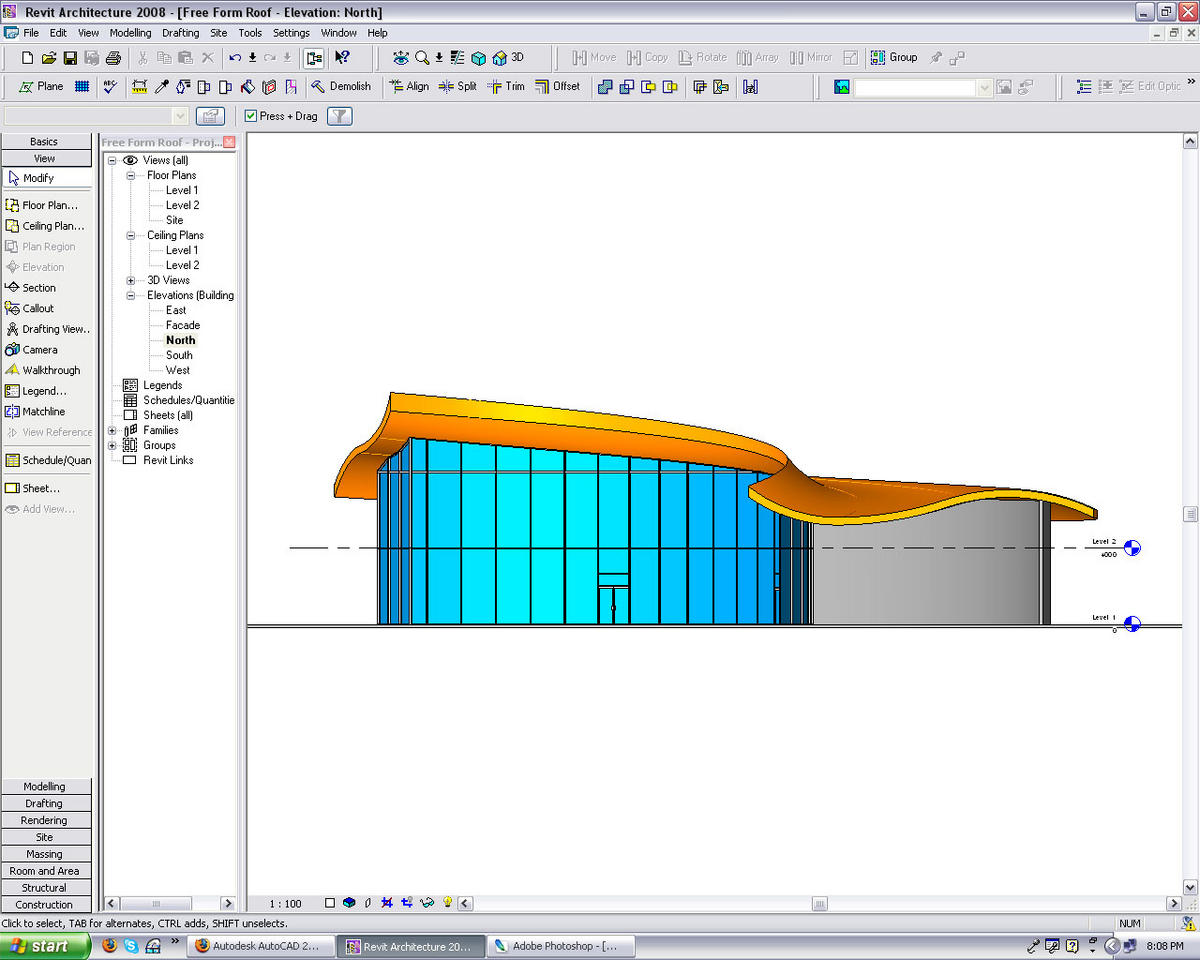Select the Split tool
The height and width of the screenshot is (960, 1200).
[x=458, y=87]
